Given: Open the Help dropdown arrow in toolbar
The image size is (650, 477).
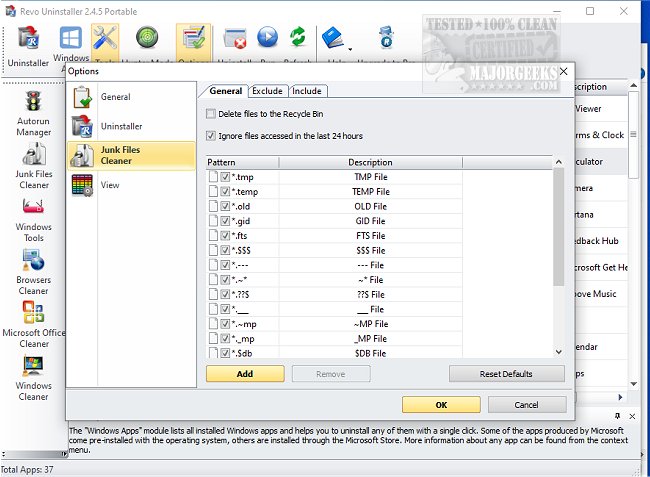Looking at the screenshot, I should 350,49.
